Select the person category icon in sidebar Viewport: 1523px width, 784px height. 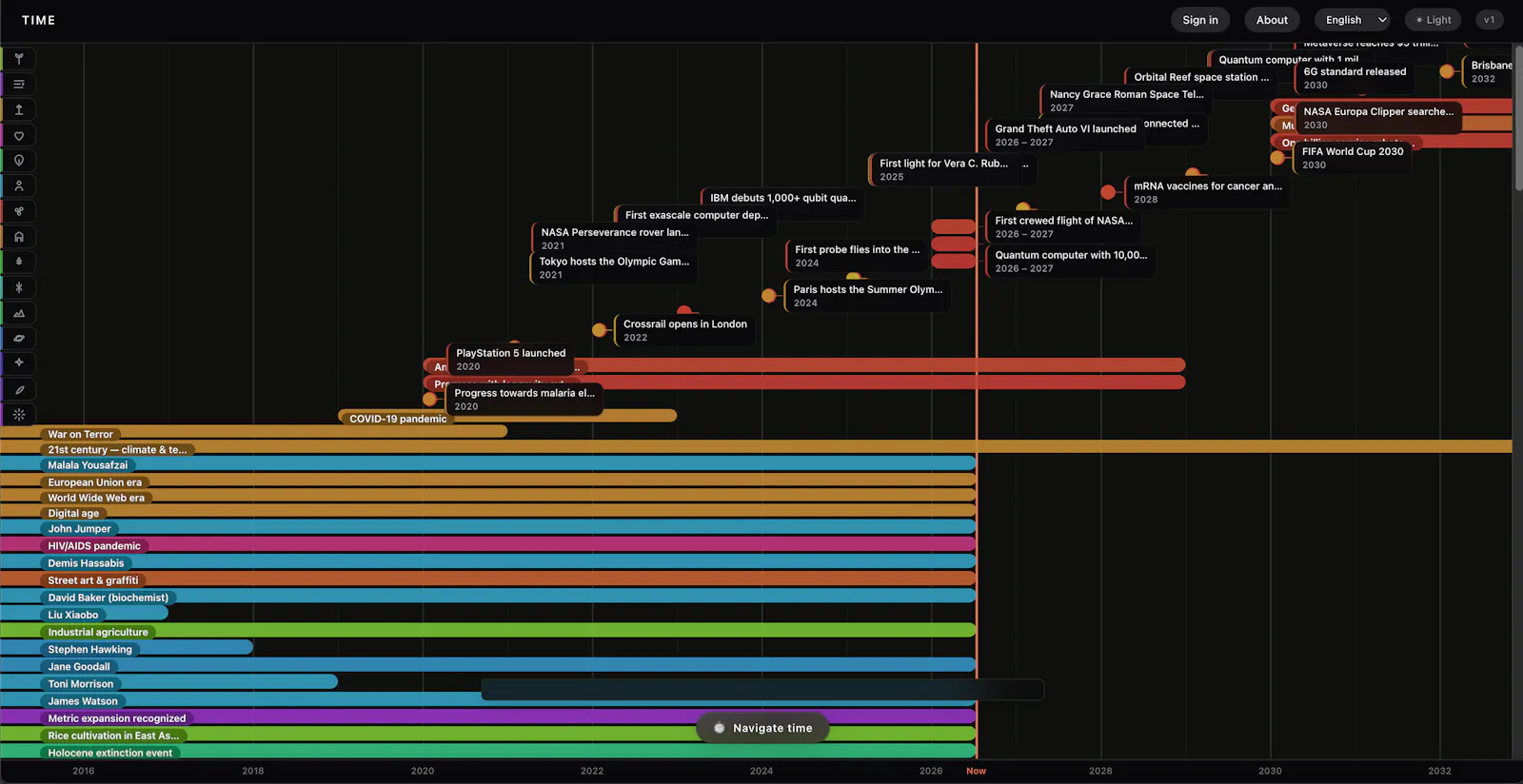coord(18,186)
